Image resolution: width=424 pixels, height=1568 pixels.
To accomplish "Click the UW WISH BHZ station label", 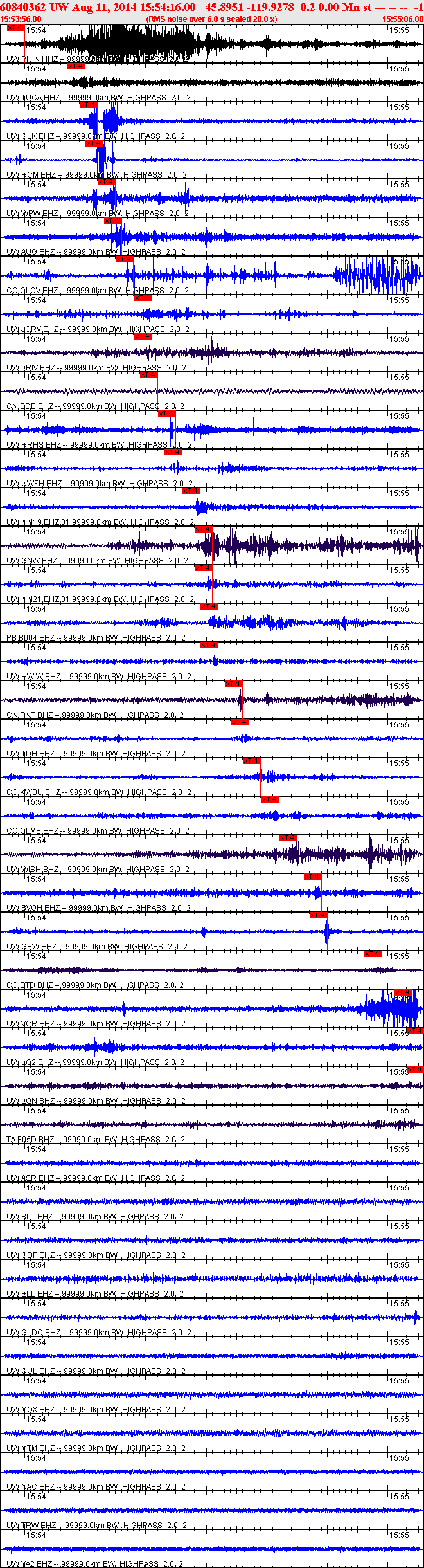I will click(98, 870).
